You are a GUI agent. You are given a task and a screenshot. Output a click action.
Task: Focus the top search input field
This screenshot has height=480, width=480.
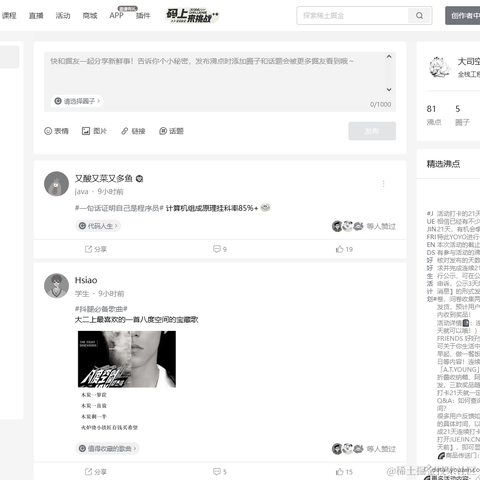pos(353,15)
